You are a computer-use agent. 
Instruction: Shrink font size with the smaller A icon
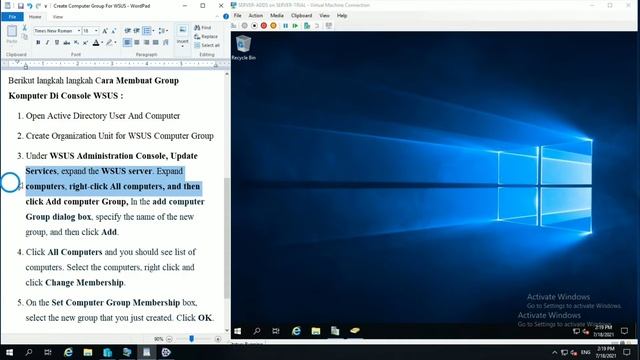[114, 31]
